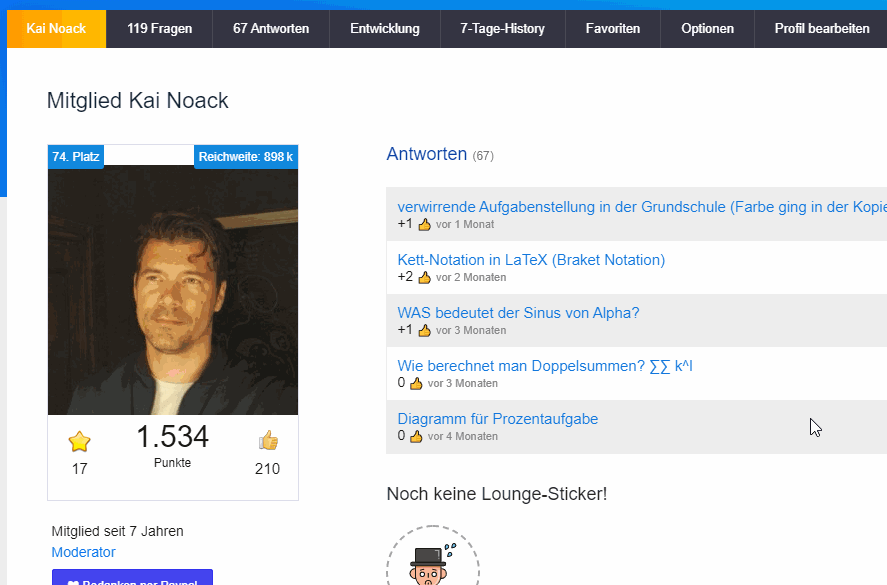Click the Kai Noack profile photo
This screenshot has width=887, height=585.
point(173,290)
